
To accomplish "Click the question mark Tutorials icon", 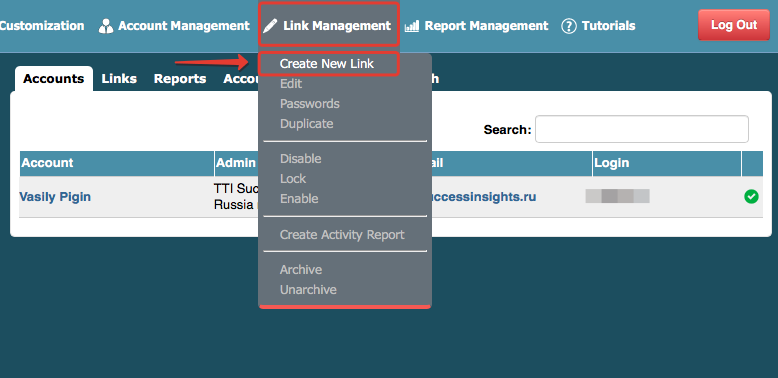I will 569,26.
